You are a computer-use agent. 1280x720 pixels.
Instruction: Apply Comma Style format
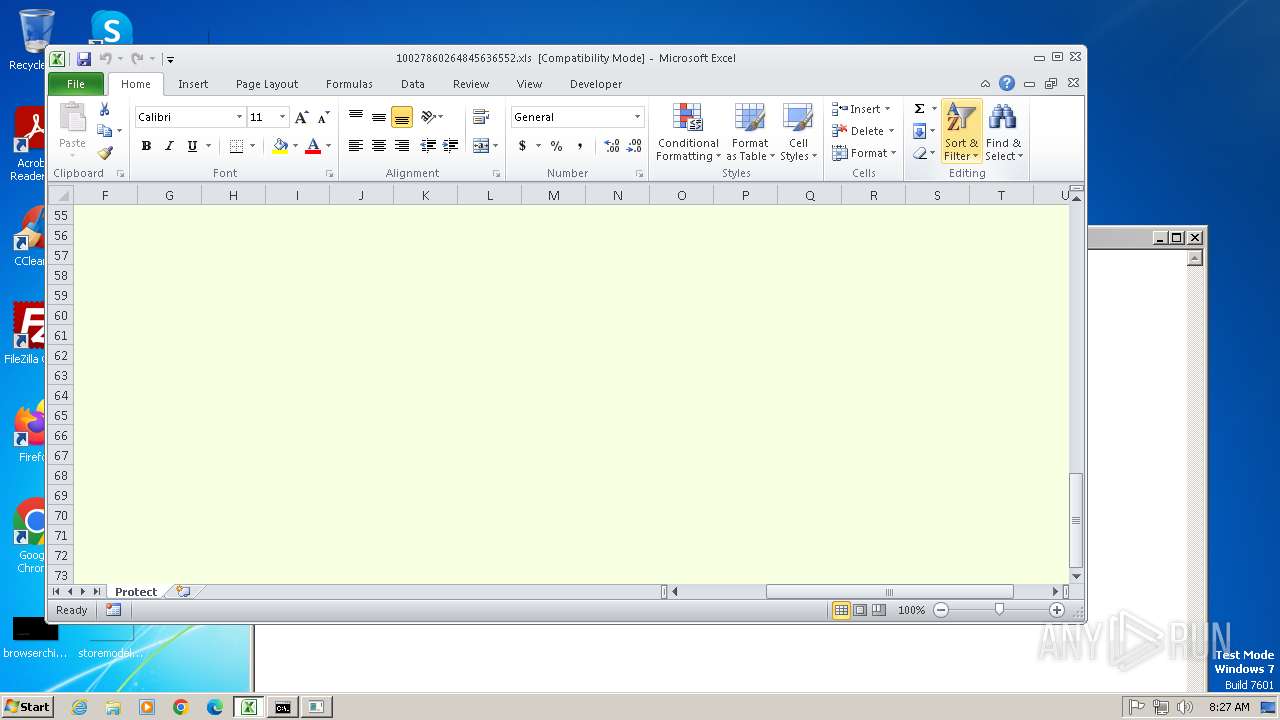click(x=579, y=146)
